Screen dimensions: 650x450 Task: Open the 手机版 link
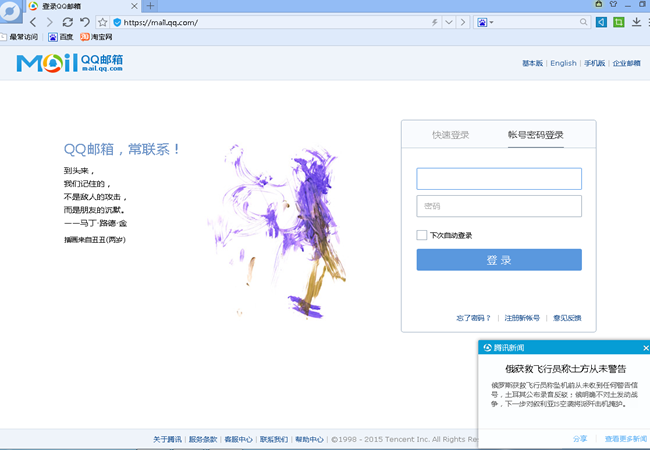(x=594, y=63)
